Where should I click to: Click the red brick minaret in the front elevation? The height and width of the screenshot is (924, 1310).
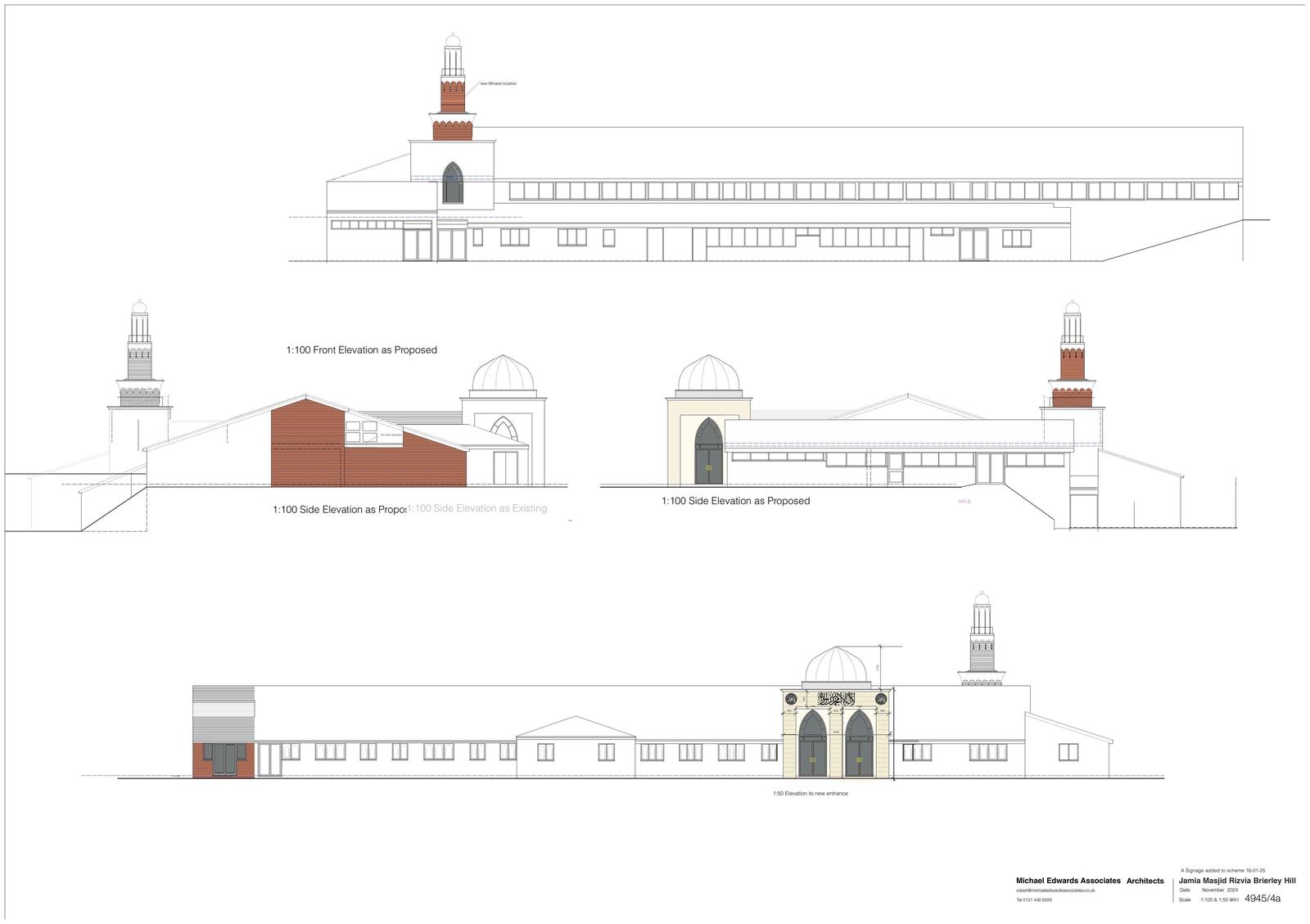point(453,96)
